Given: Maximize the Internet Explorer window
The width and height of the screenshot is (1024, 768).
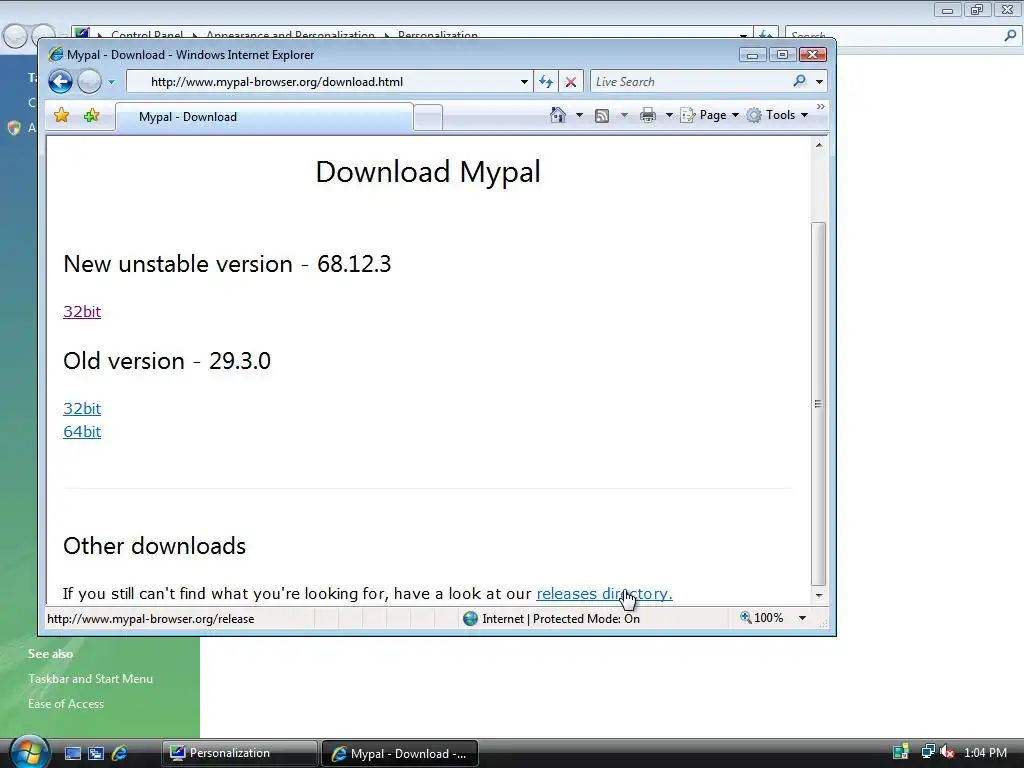Looking at the screenshot, I should coord(782,55).
